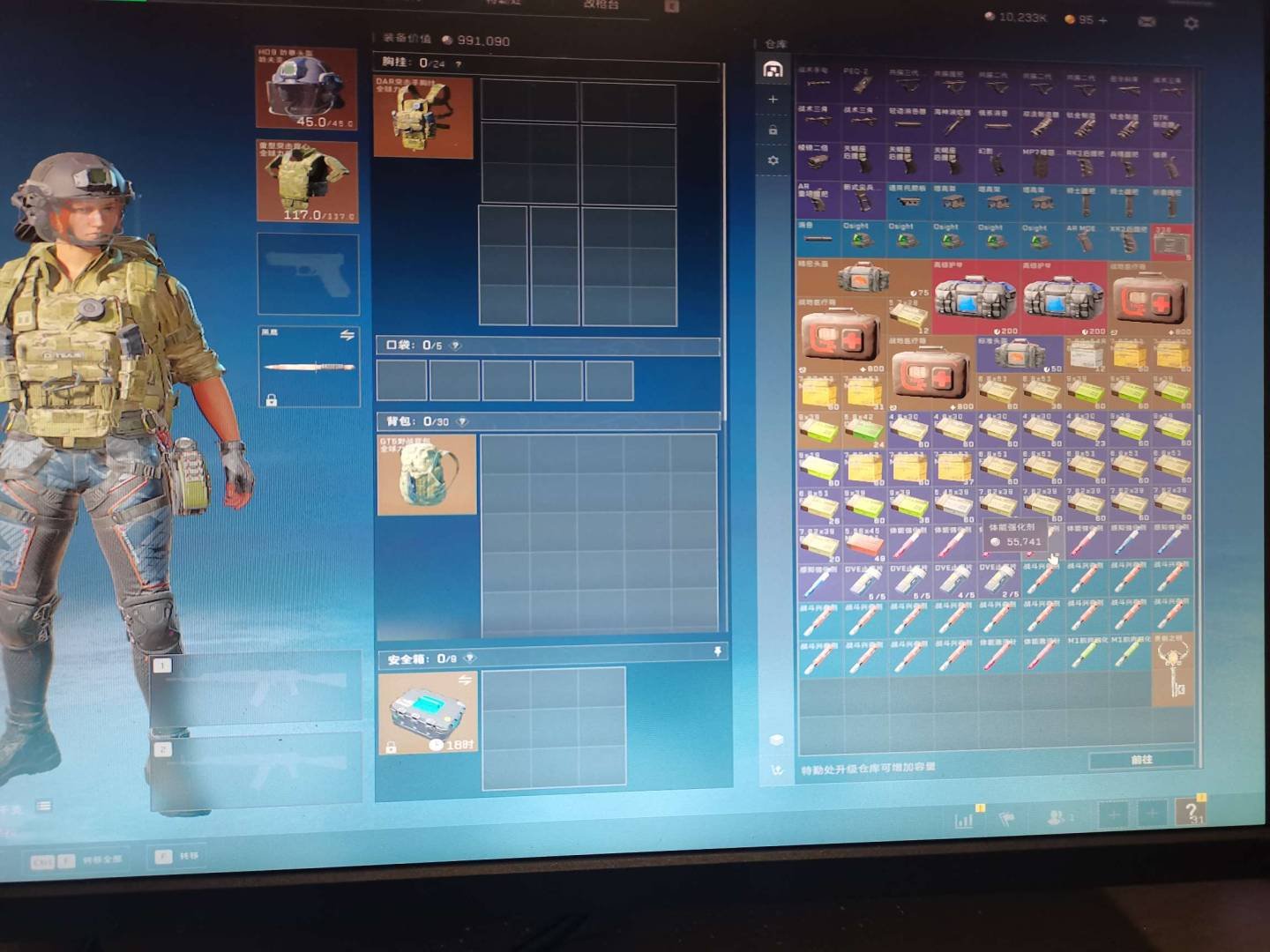Viewport: 1270px width, 952px height.
Task: Open the chest rig help question mark
Action: pos(459,64)
